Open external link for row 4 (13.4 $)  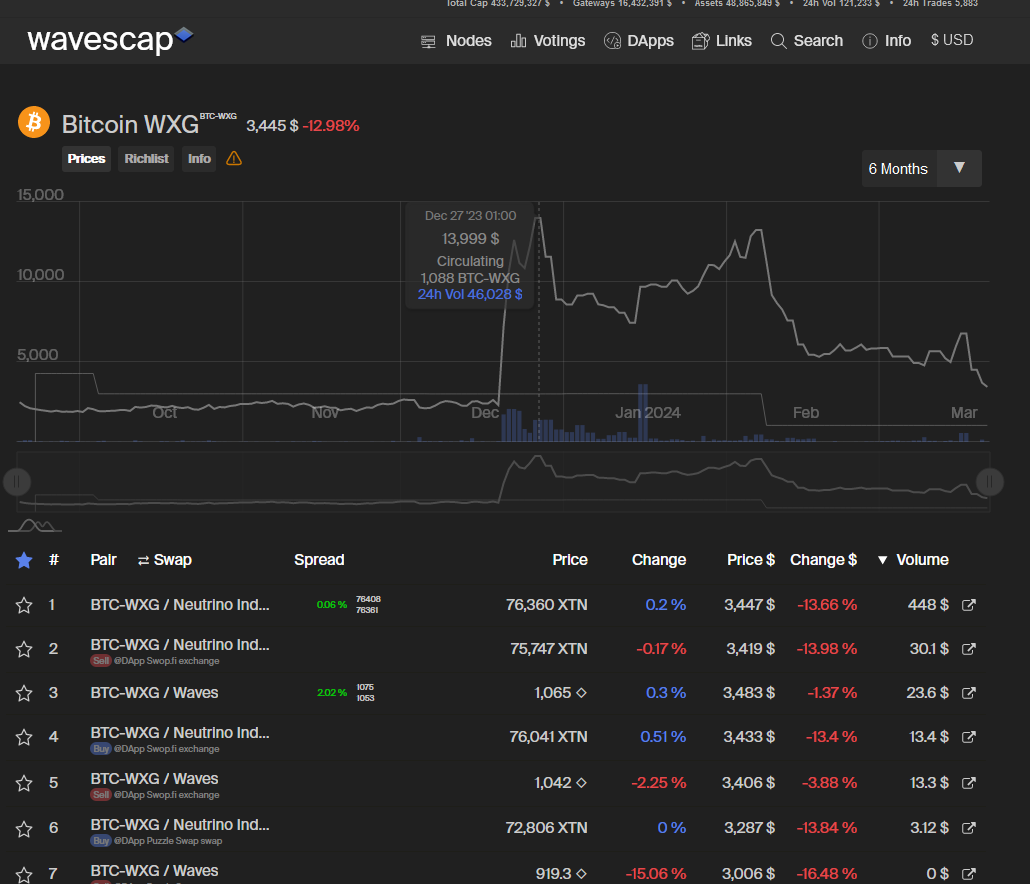click(969, 737)
